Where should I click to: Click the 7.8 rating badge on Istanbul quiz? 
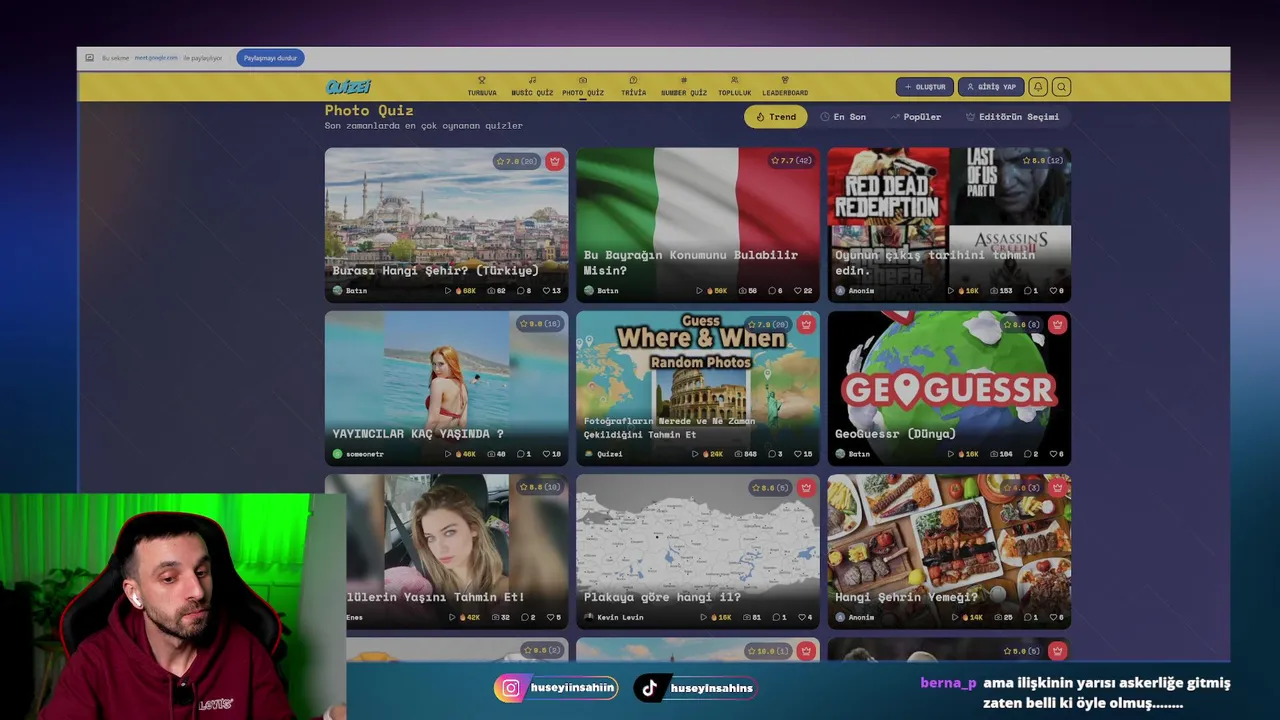pos(517,161)
